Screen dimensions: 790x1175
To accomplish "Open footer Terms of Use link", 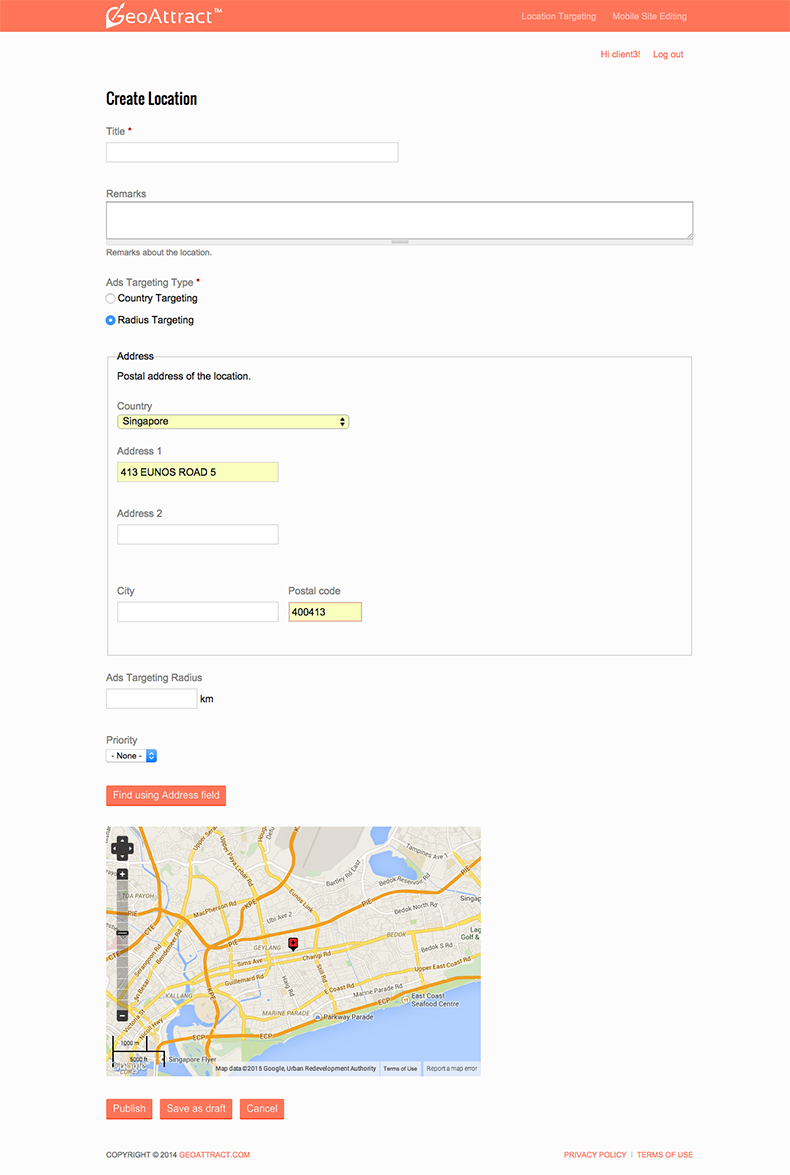I will pyautogui.click(x=665, y=1155).
